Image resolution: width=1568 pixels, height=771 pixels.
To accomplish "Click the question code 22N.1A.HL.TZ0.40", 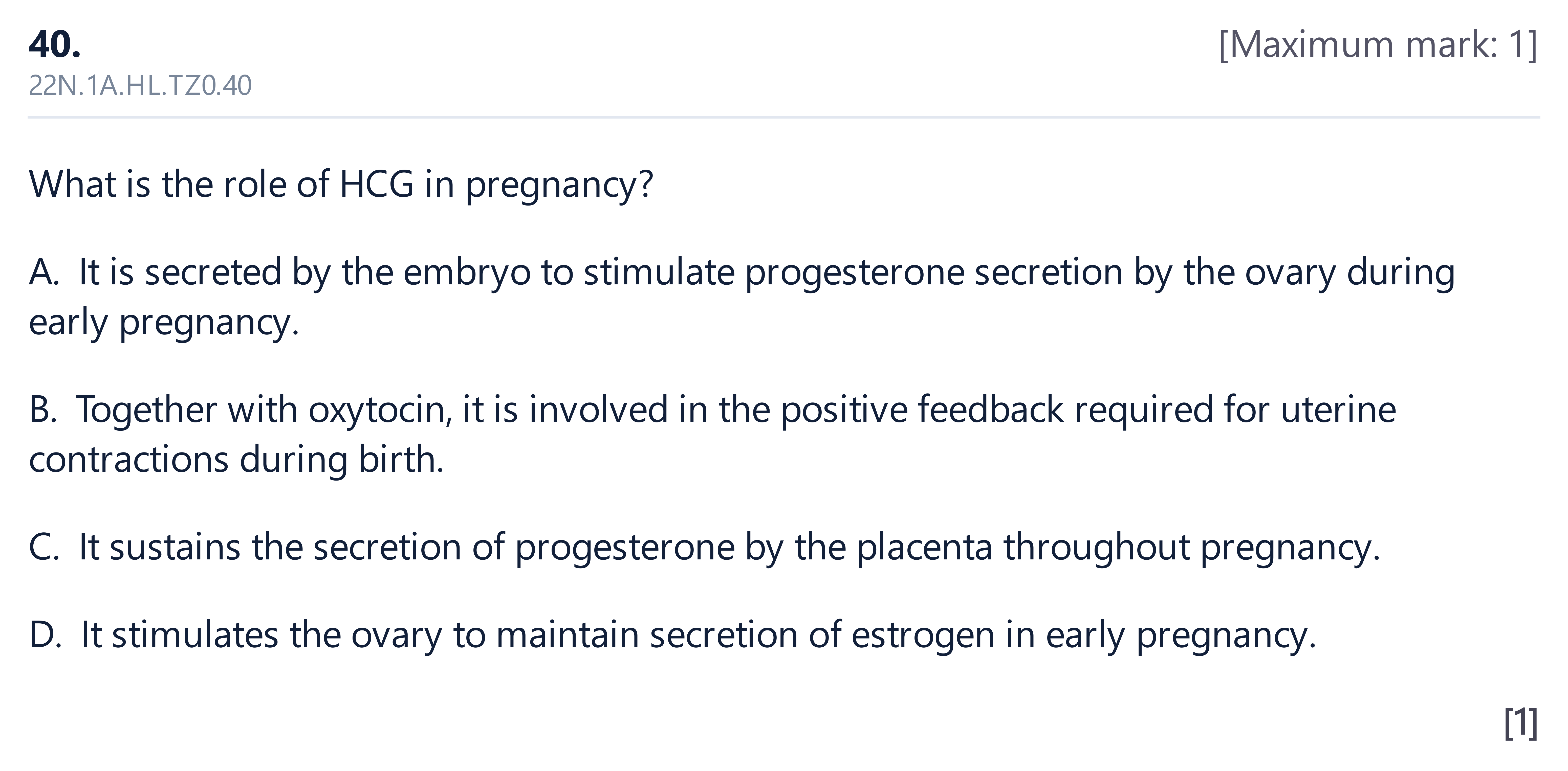I will [140, 86].
